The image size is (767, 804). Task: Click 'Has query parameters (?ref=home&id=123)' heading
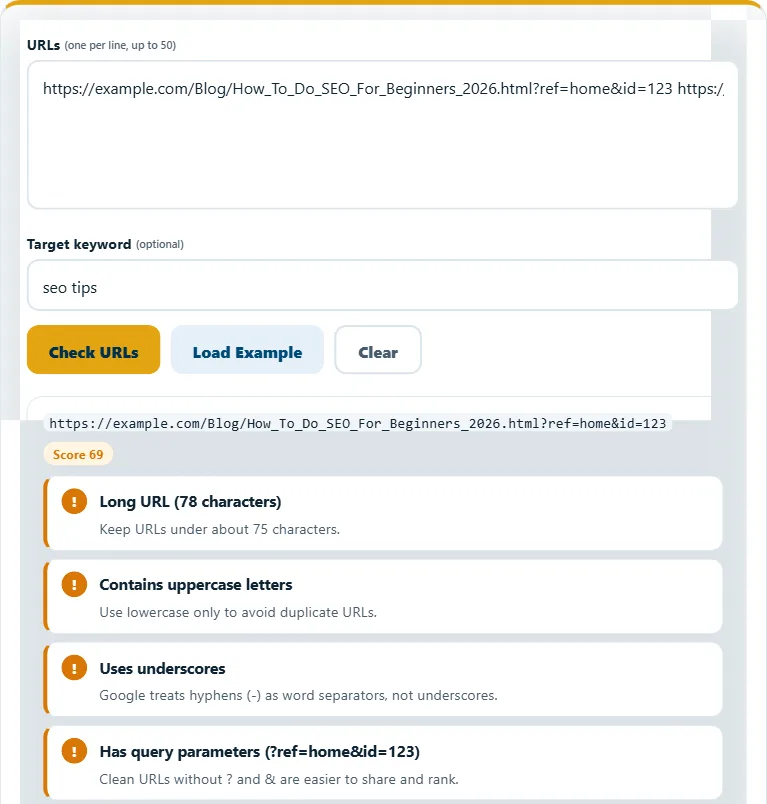tap(259, 752)
